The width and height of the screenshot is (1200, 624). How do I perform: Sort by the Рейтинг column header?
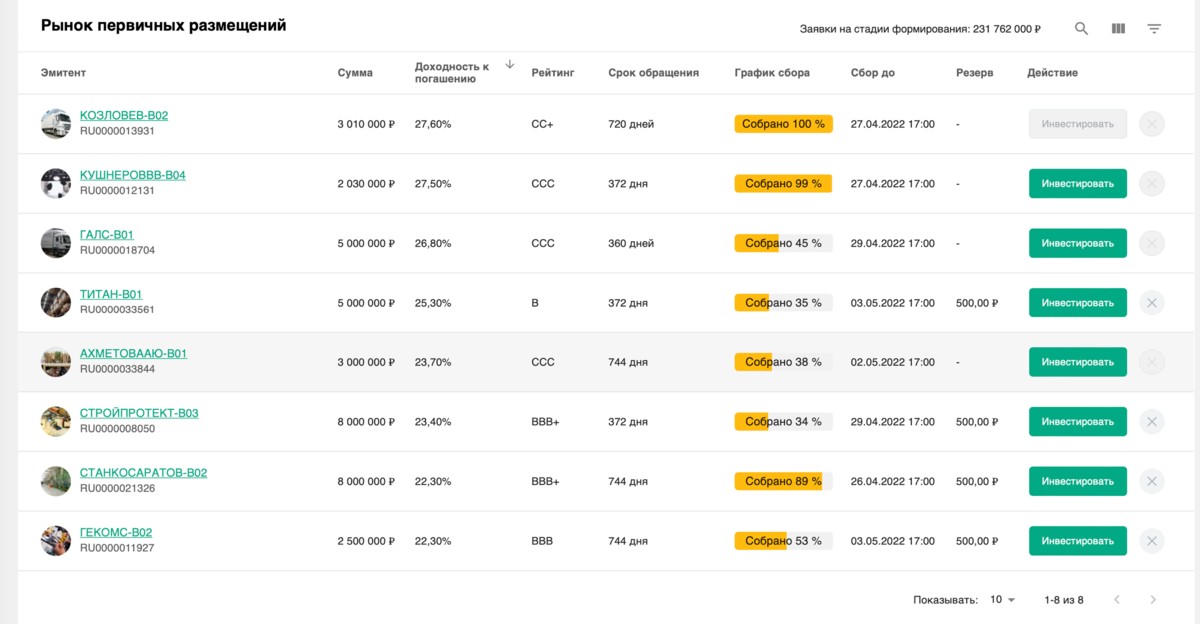(x=553, y=73)
